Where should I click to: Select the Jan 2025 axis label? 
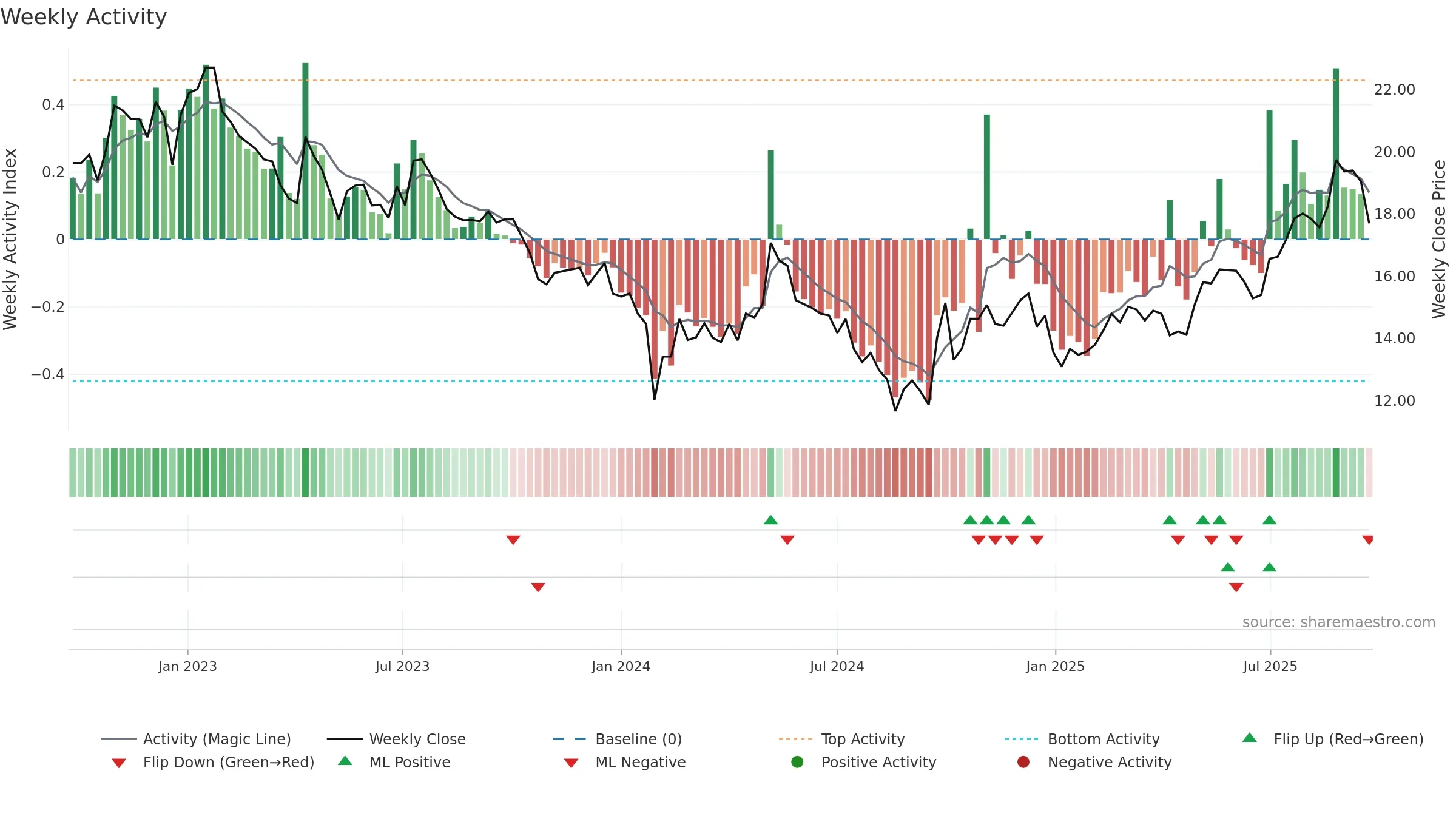(x=1055, y=666)
